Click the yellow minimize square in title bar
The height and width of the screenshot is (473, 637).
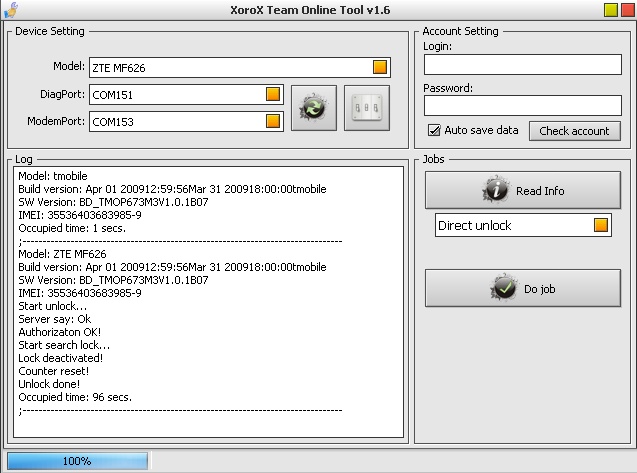pos(610,11)
